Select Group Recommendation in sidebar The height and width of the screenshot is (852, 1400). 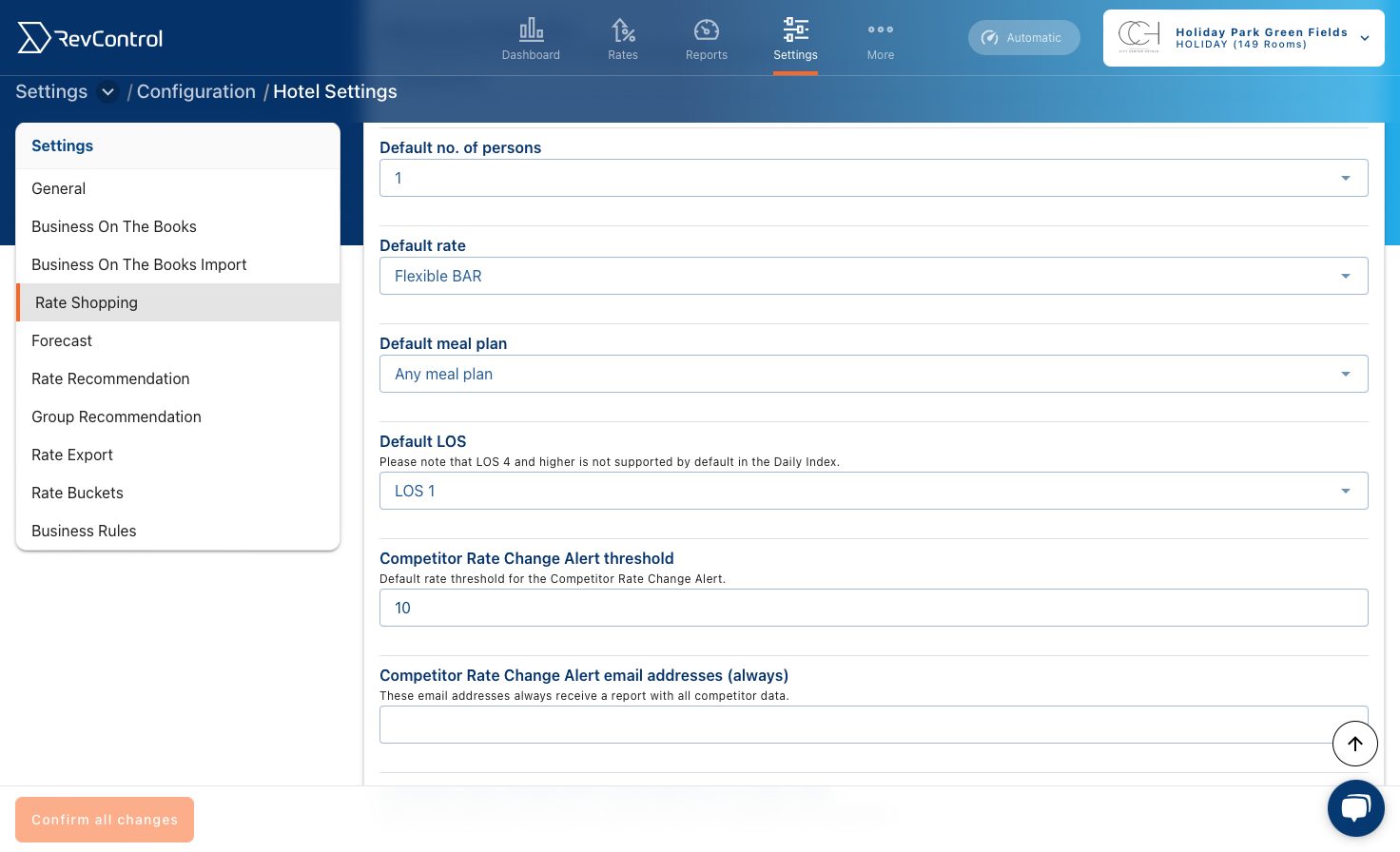(178, 416)
